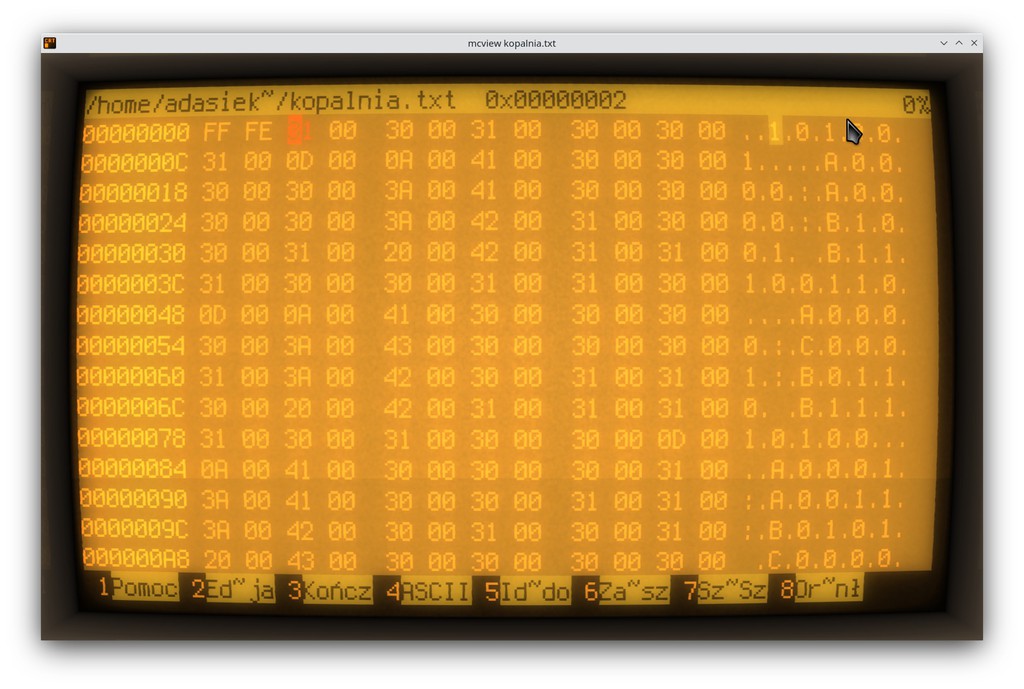Click the offset 00000084
The height and width of the screenshot is (689, 1024).
133,469
